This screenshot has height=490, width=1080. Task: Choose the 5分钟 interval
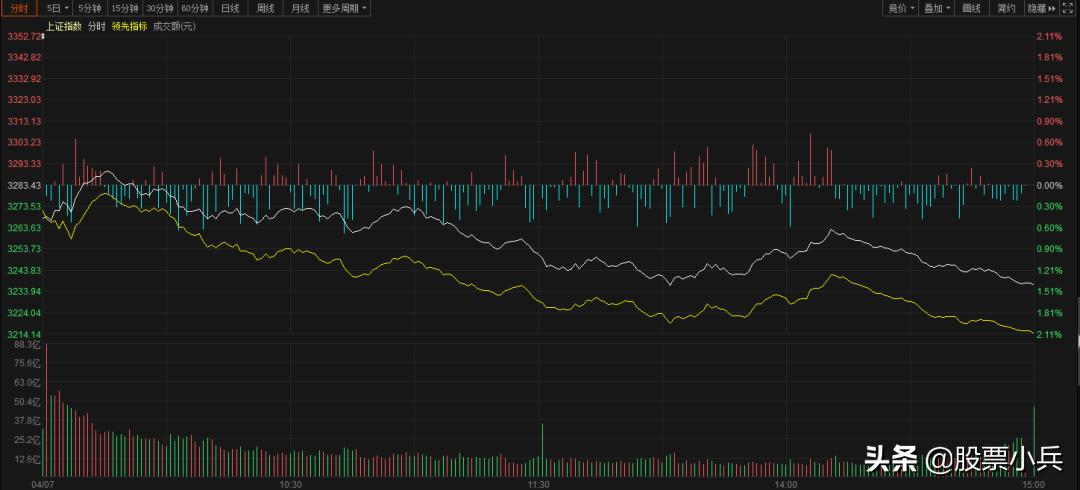click(x=90, y=8)
